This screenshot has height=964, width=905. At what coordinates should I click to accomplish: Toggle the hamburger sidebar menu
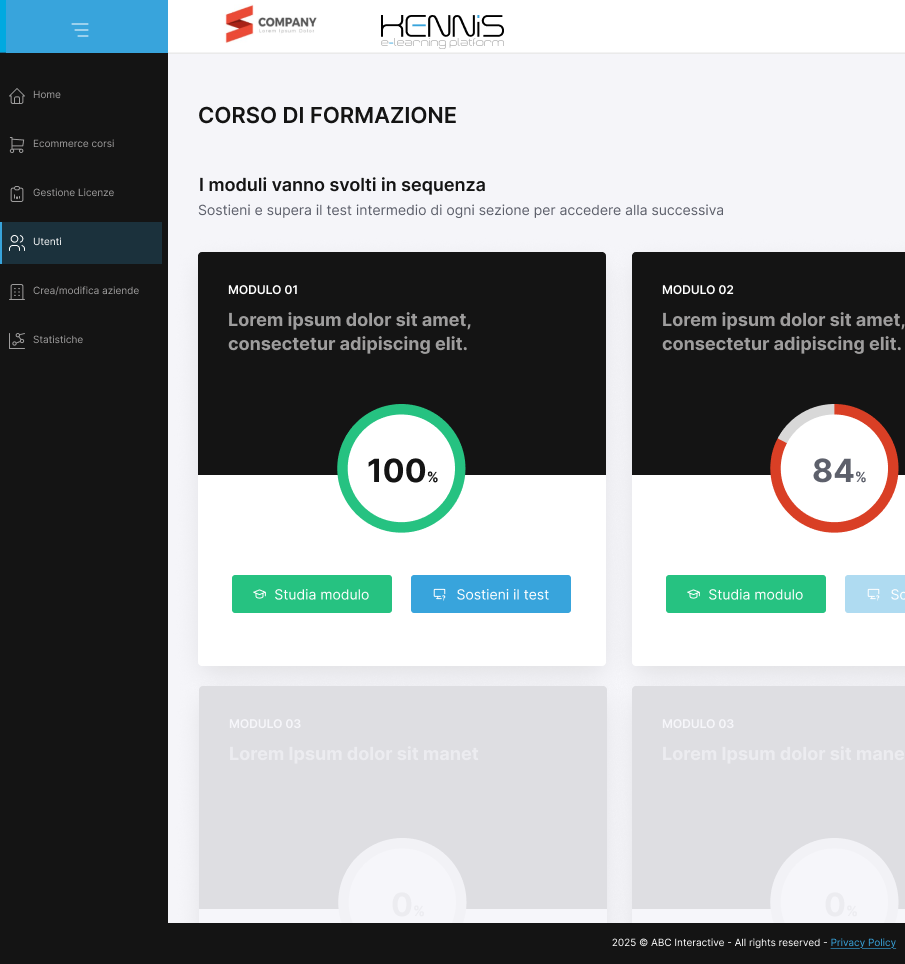coord(81,30)
